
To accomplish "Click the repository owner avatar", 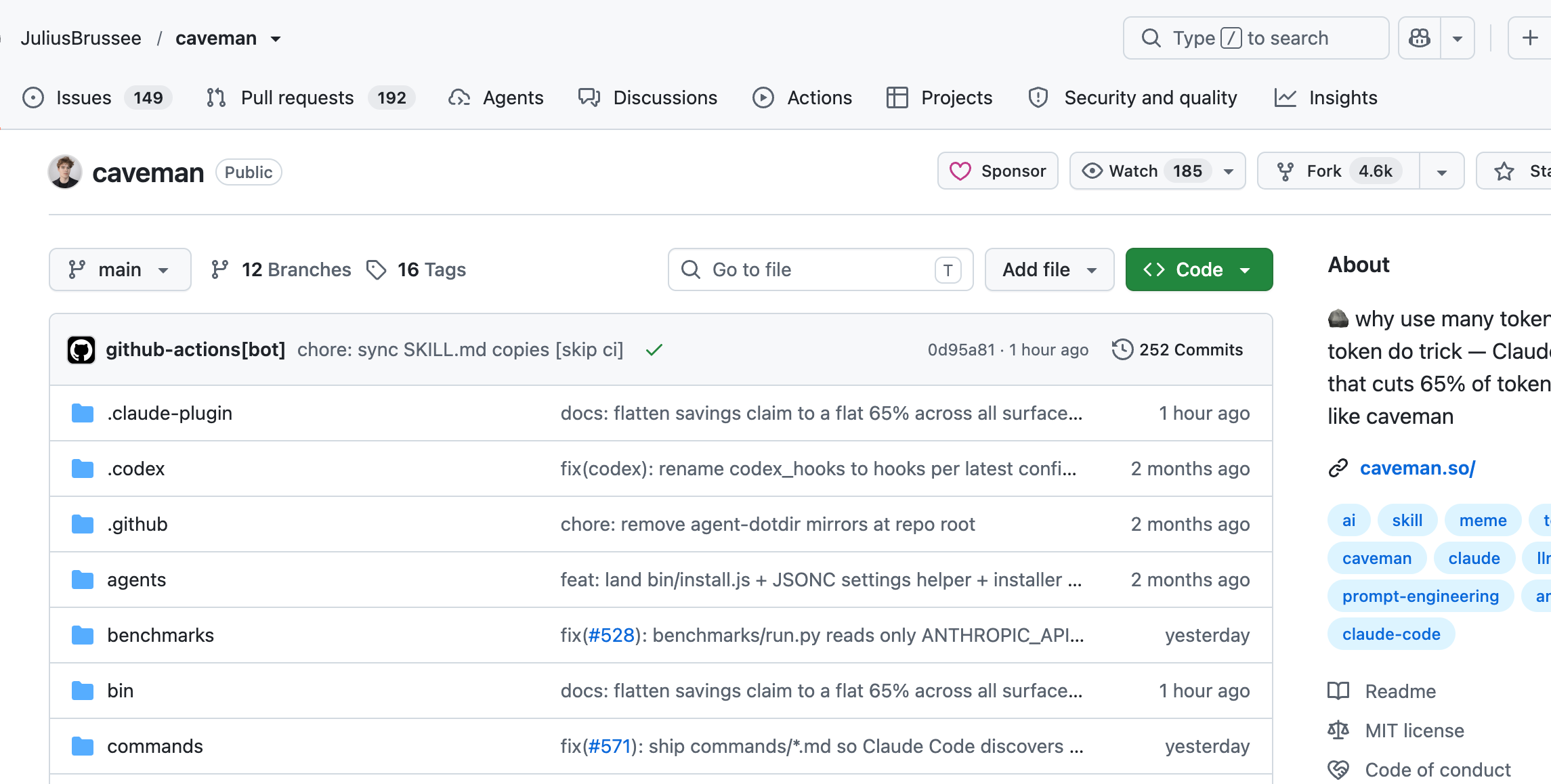I will coord(65,172).
